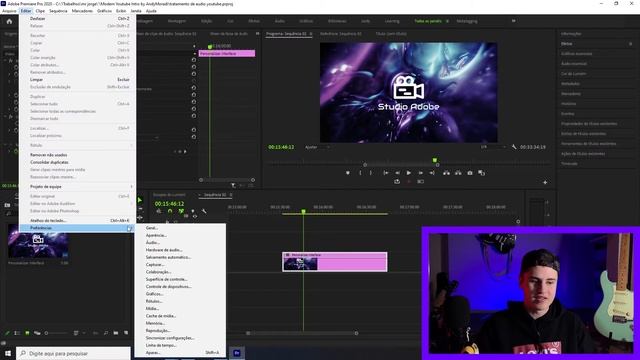Choose Memória in Preferences submenu

pos(180,323)
